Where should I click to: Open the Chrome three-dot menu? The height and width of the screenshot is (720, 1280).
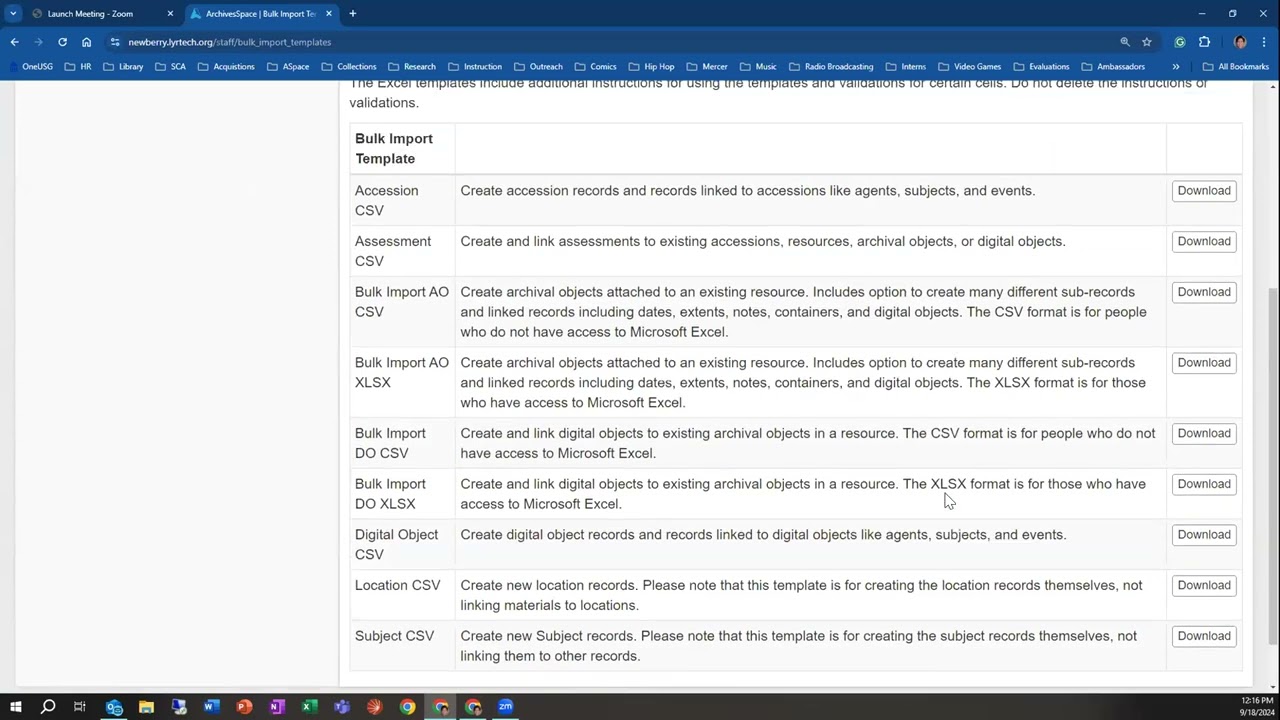click(x=1264, y=42)
